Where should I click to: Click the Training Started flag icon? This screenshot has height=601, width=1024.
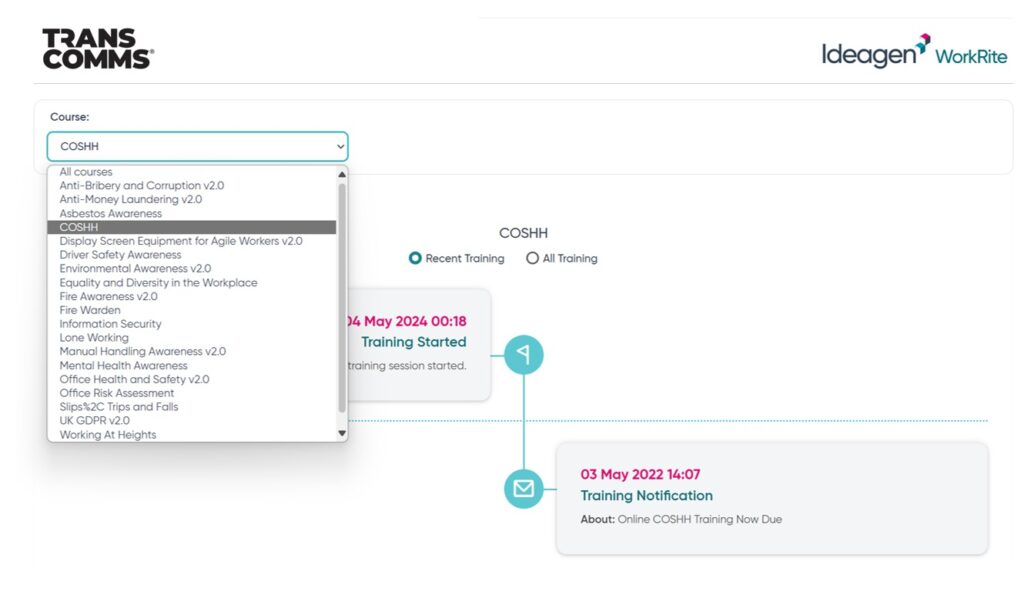tap(523, 355)
